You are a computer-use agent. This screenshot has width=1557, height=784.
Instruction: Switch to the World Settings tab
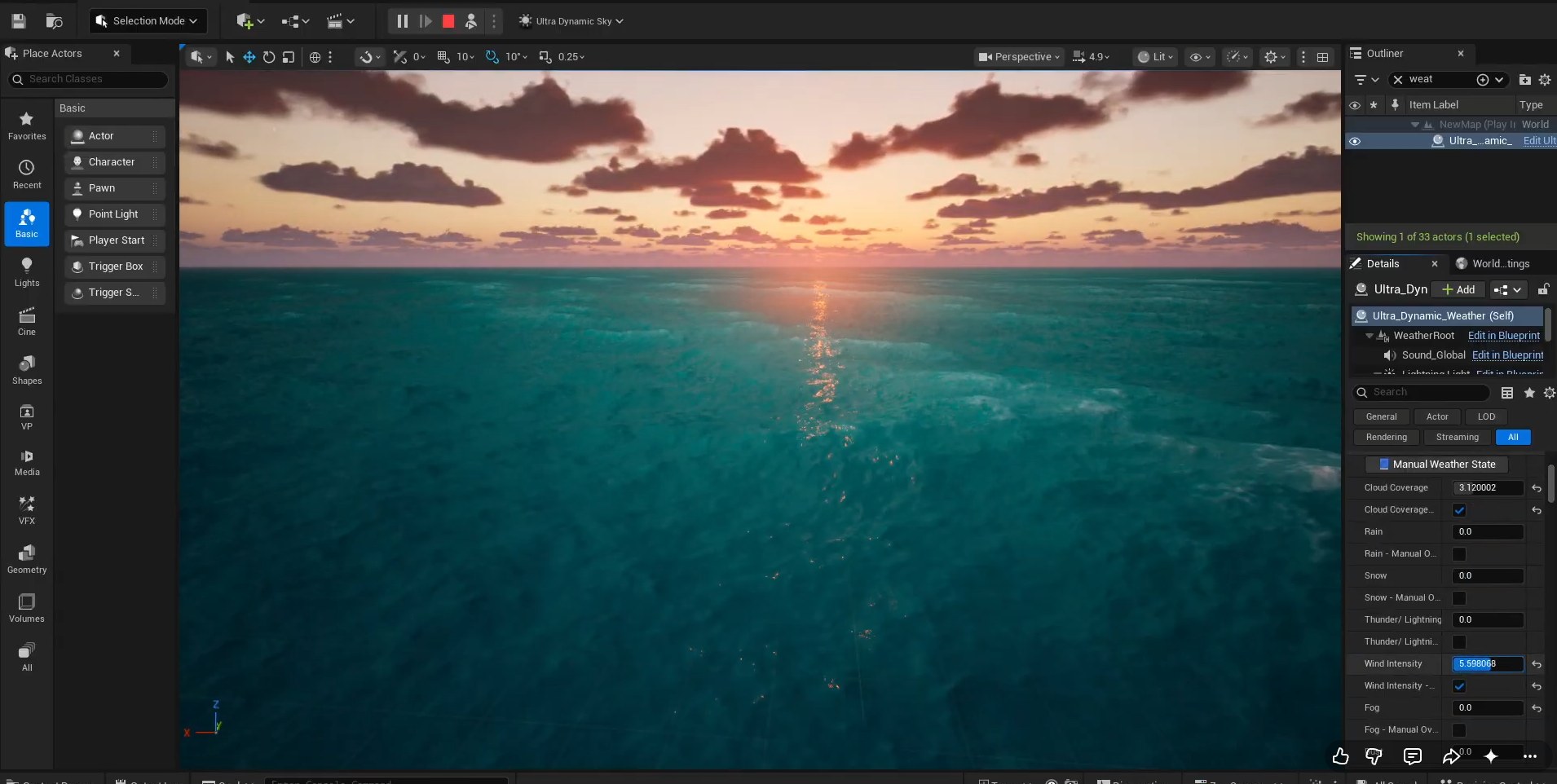pos(1493,263)
